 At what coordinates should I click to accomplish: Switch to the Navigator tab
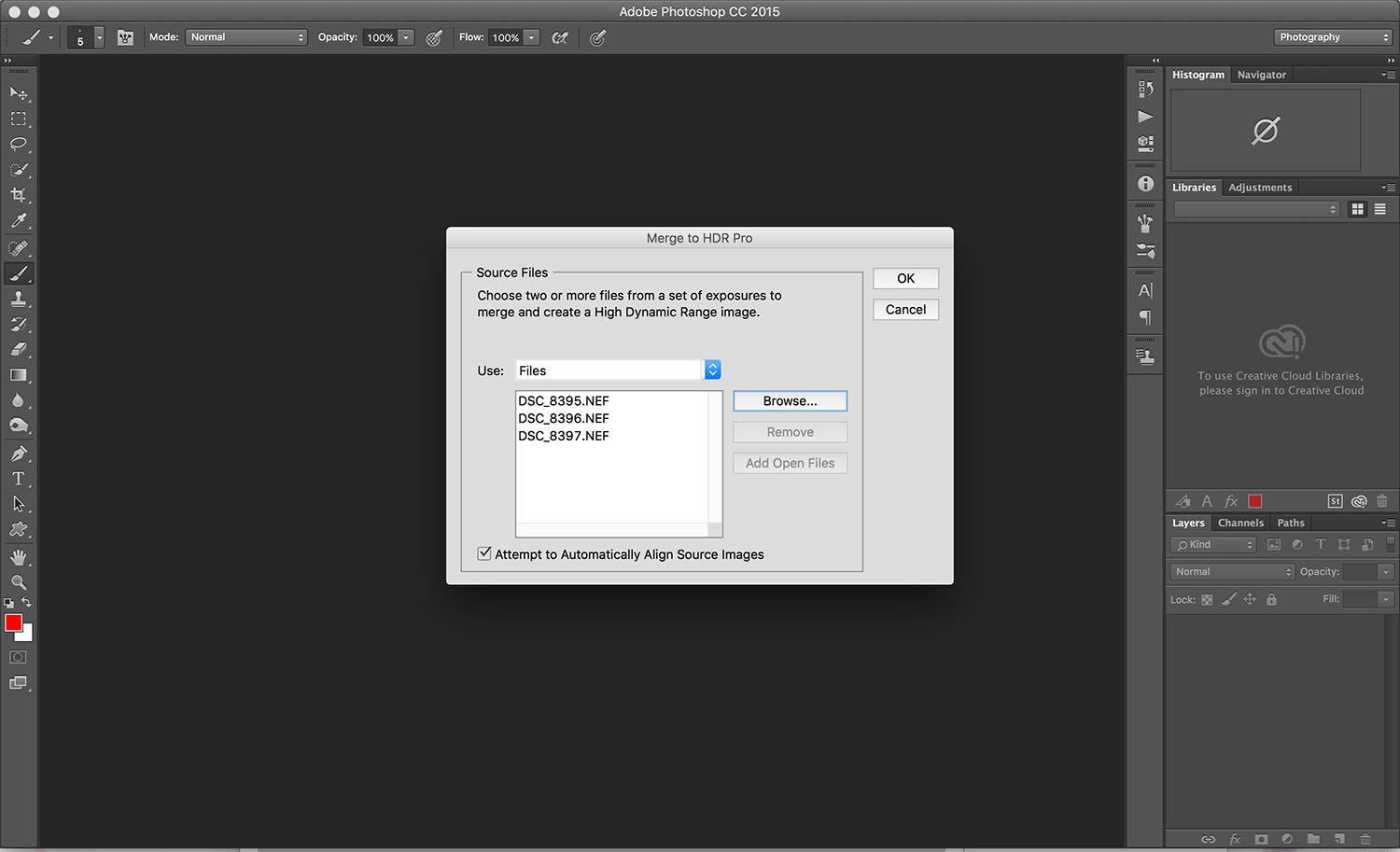[x=1261, y=75]
